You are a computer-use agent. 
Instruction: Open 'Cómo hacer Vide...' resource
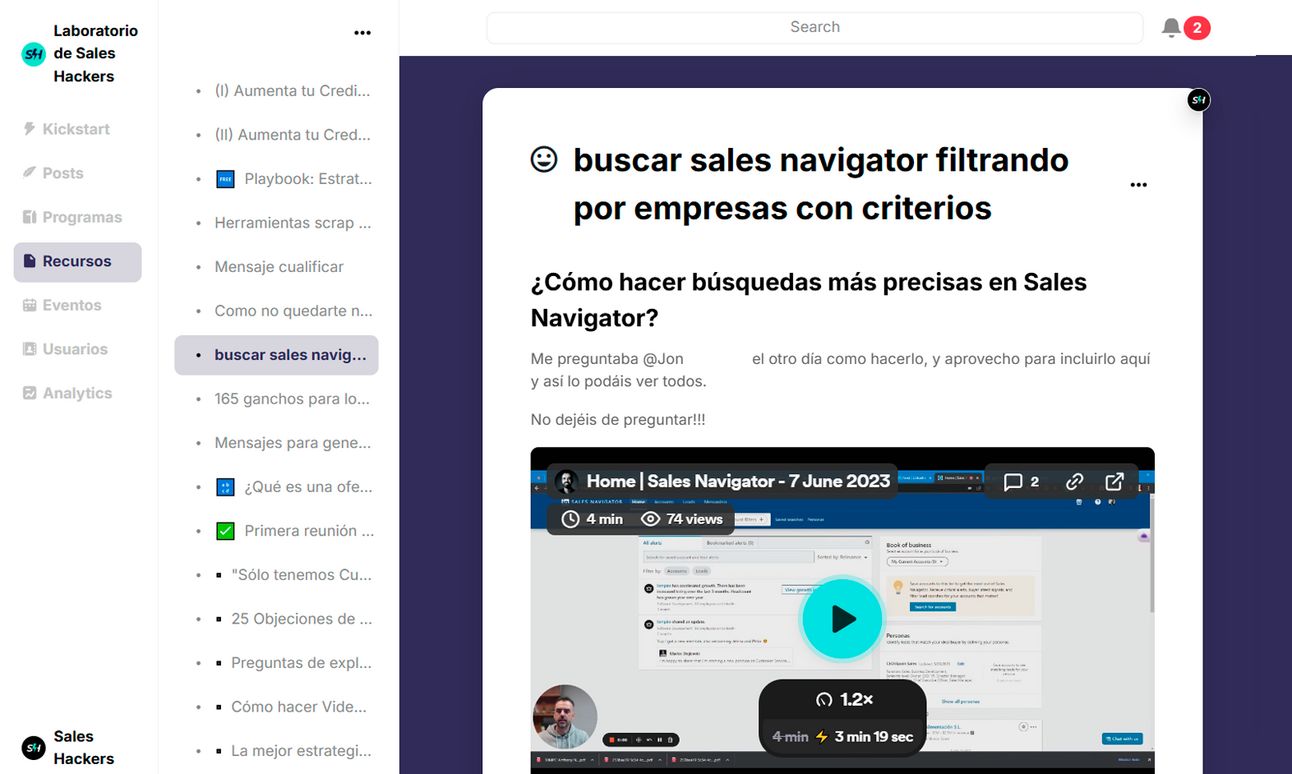point(299,707)
